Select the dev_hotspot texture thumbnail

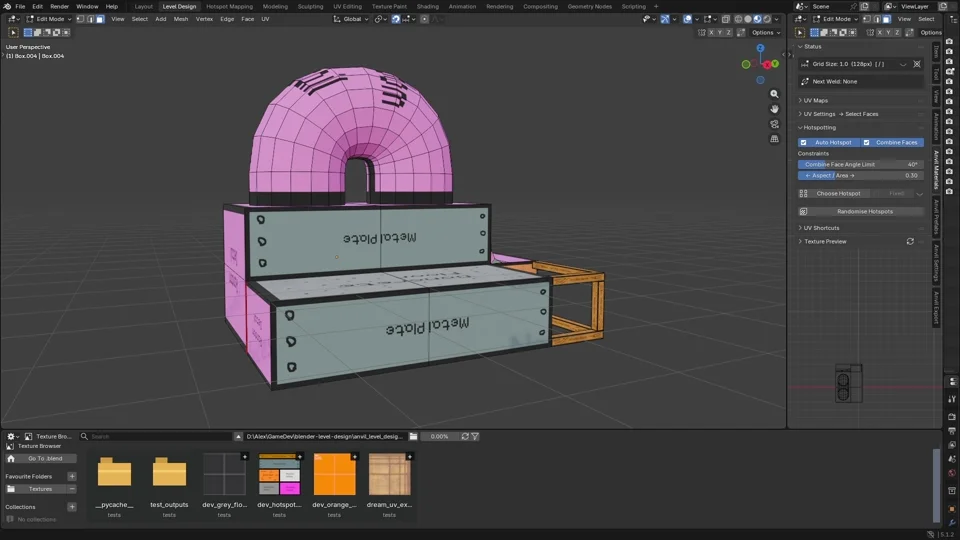click(279, 474)
